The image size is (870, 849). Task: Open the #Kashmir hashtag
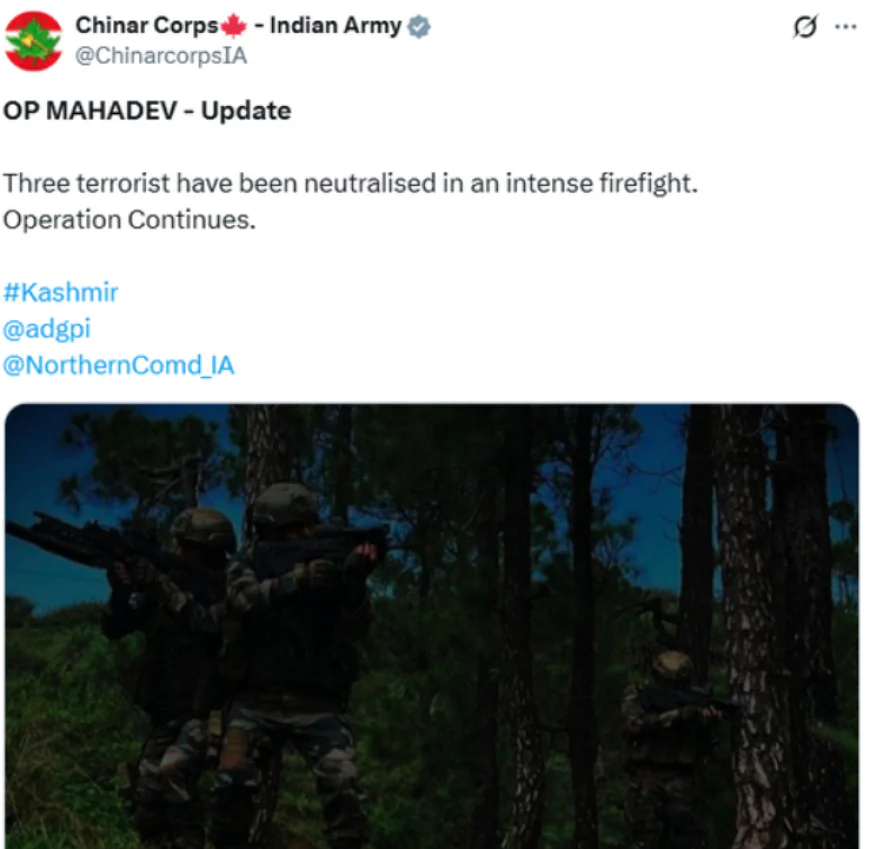pos(60,292)
